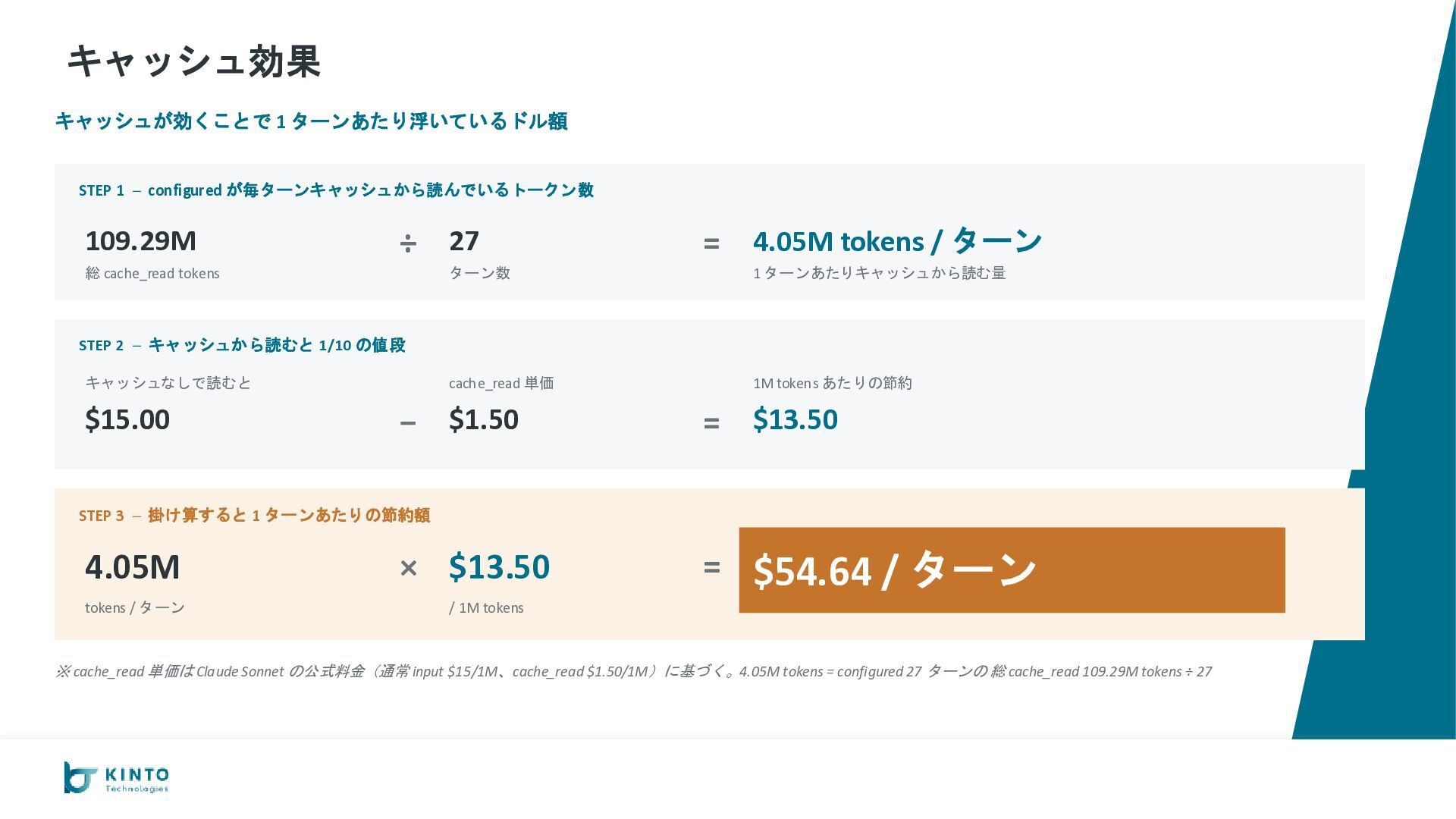The height and width of the screenshot is (819, 1456).
Task: Click the teal subtitle under the title
Action: click(311, 121)
